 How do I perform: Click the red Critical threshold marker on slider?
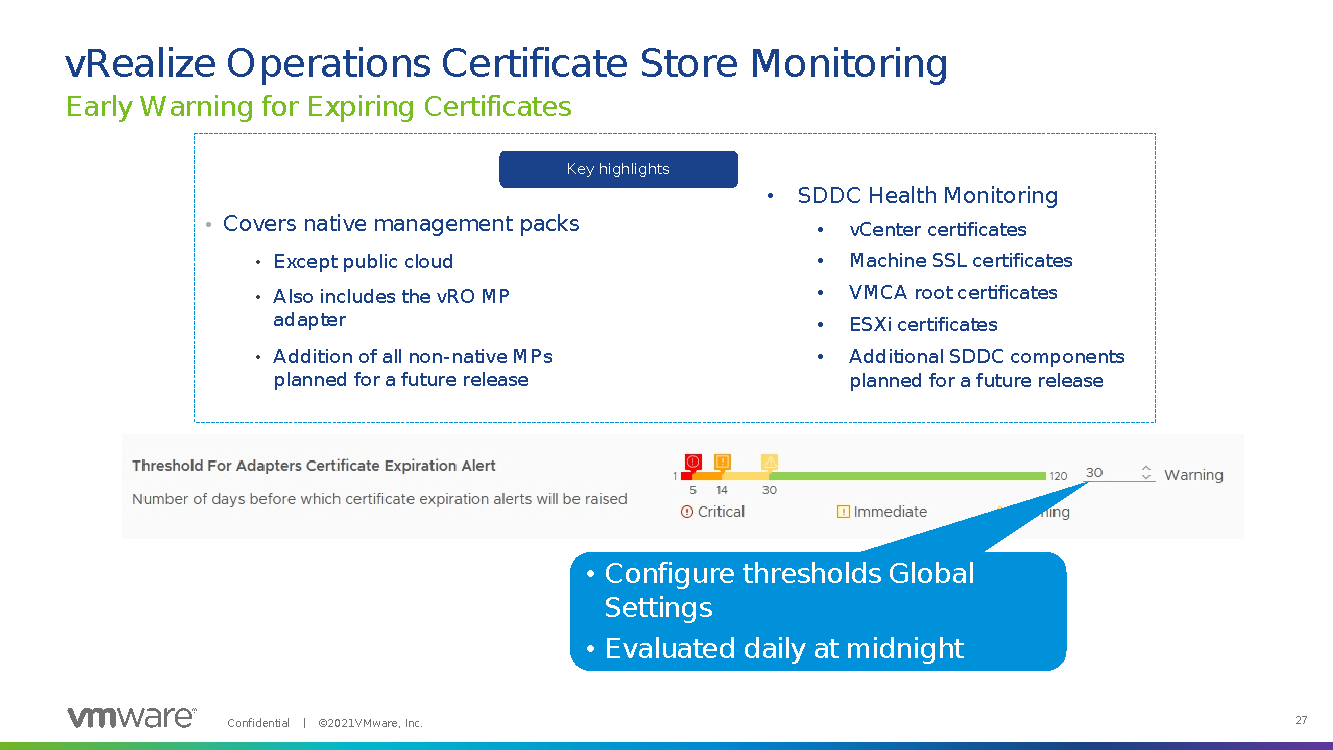click(x=692, y=462)
